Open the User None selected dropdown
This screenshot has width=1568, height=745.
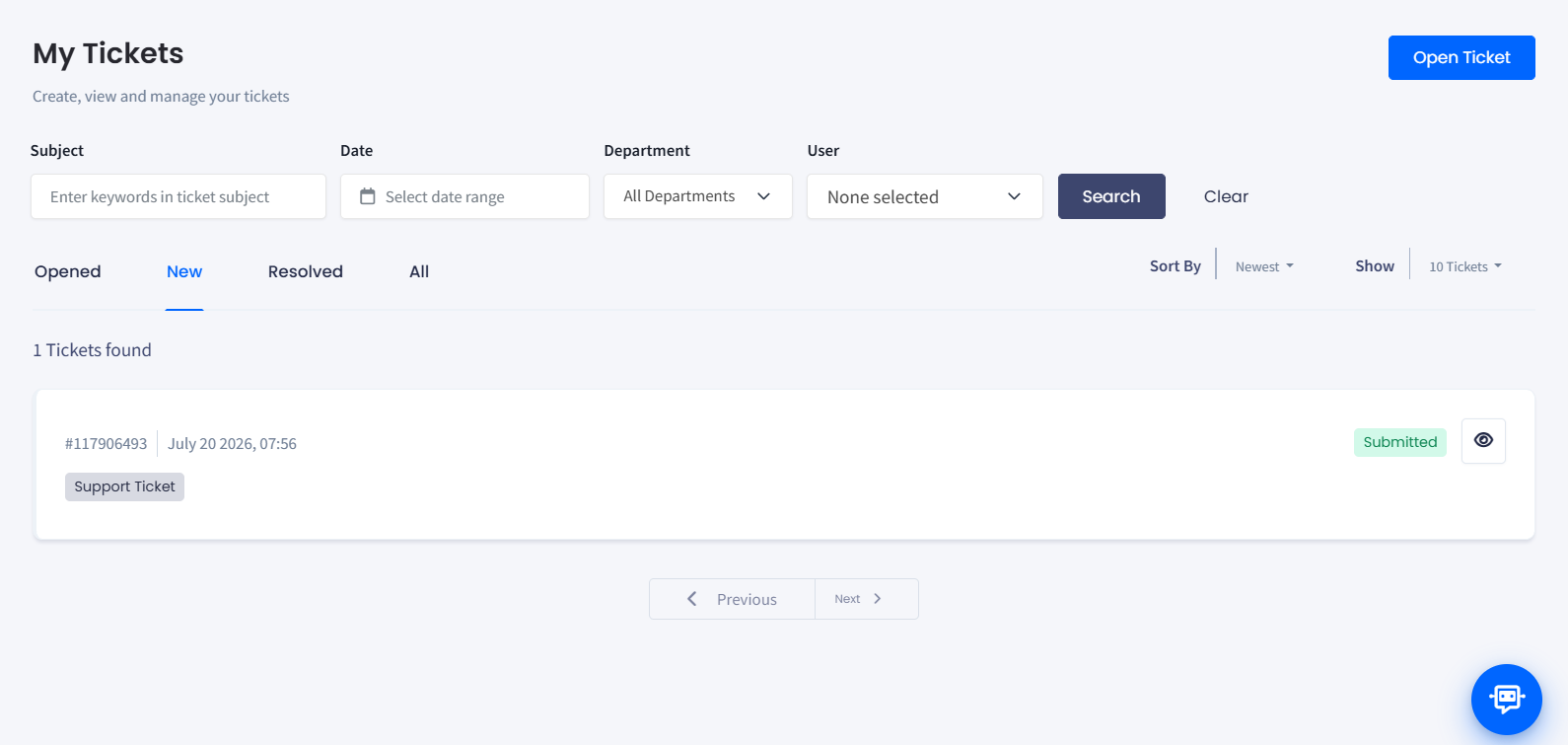(925, 196)
